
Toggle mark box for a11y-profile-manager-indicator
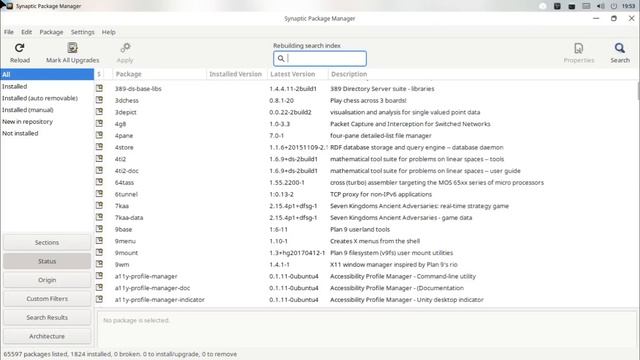pyautogui.click(x=99, y=299)
